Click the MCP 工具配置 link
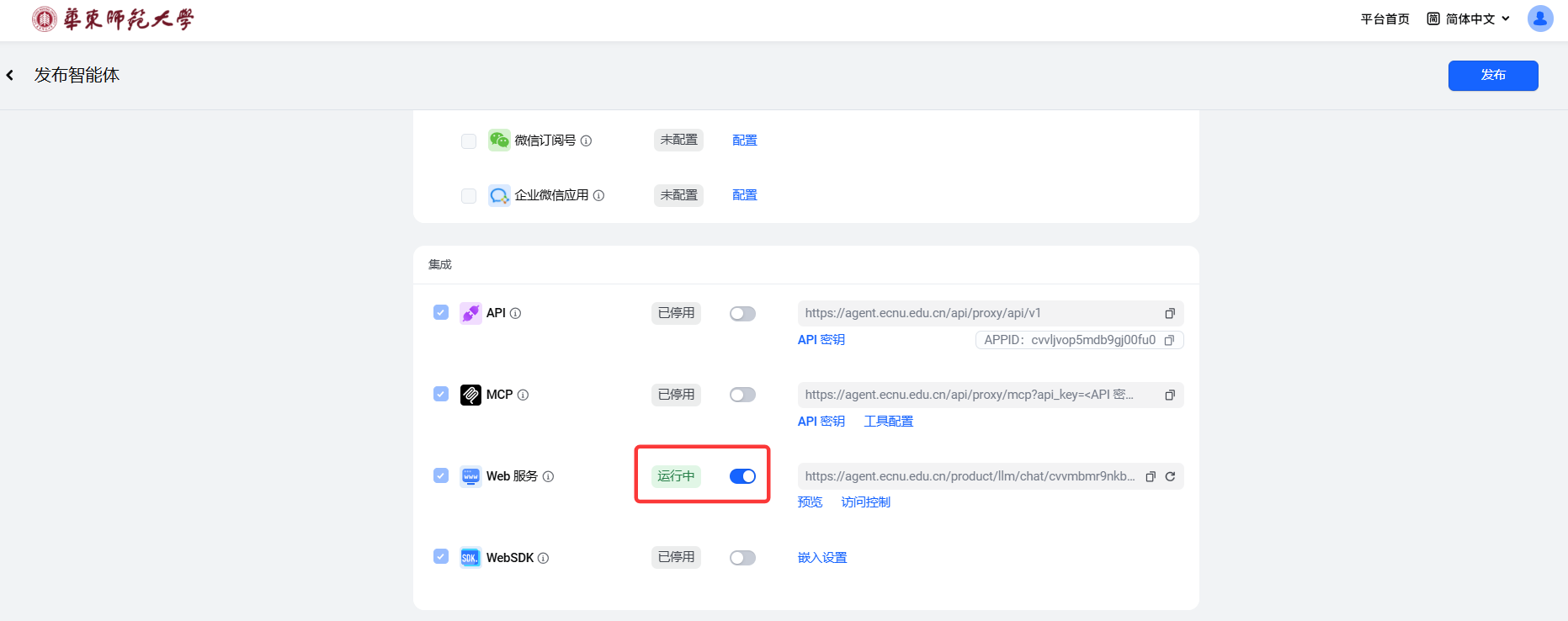This screenshot has height=621, width=1568. pos(888,422)
